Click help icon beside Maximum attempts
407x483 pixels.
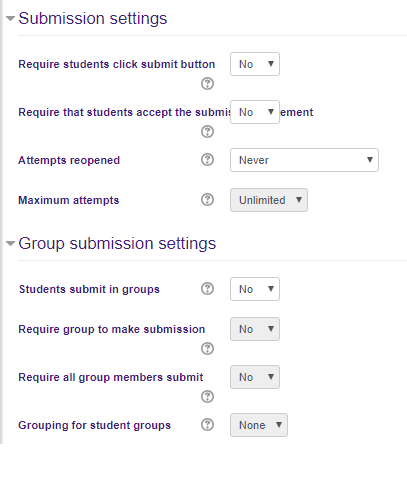pos(207,200)
